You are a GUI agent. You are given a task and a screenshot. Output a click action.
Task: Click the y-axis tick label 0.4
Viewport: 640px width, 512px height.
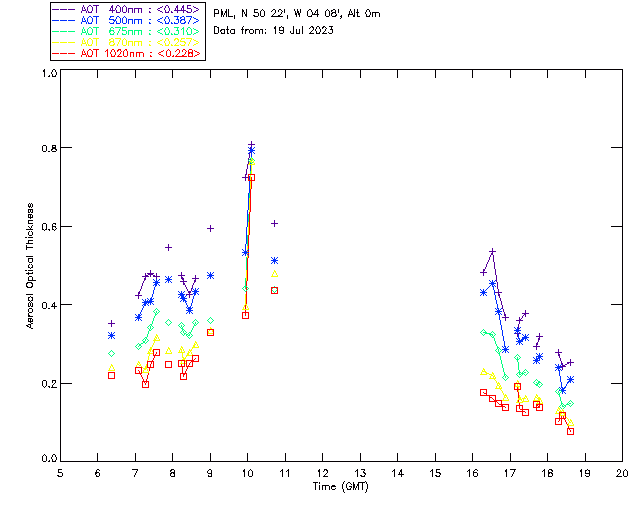49,305
